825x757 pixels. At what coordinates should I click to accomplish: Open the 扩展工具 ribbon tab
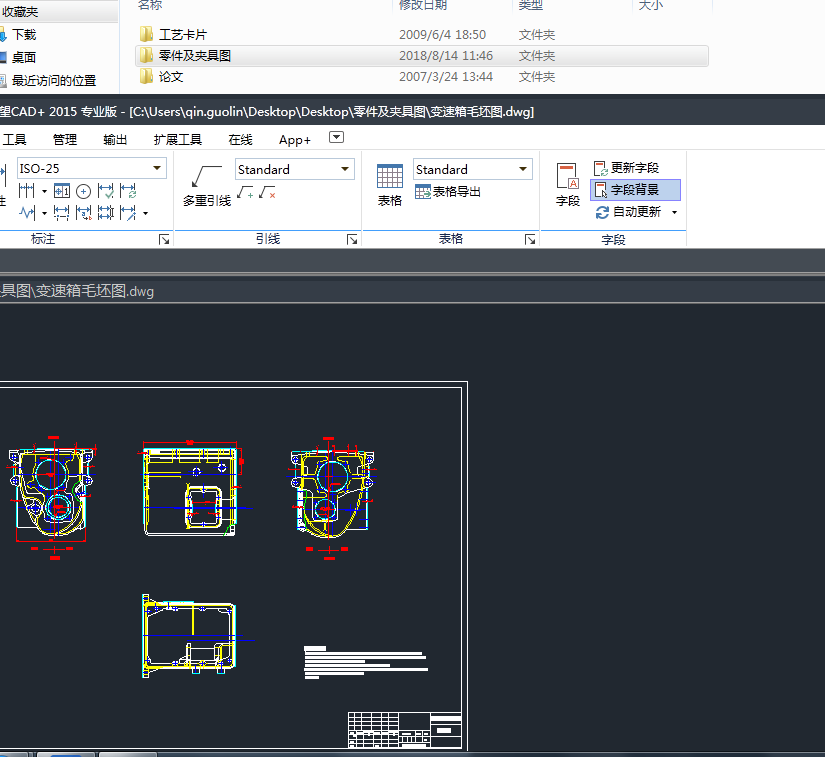(x=178, y=139)
